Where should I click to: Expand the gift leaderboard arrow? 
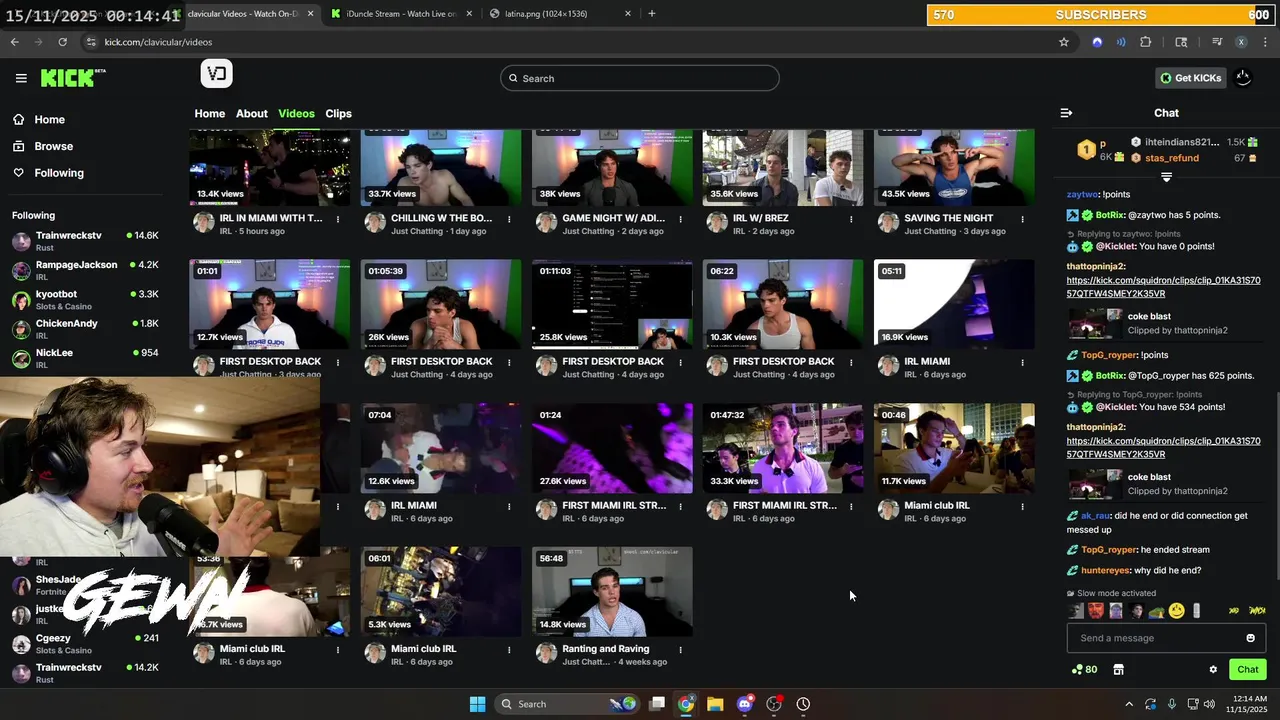[x=1166, y=177]
